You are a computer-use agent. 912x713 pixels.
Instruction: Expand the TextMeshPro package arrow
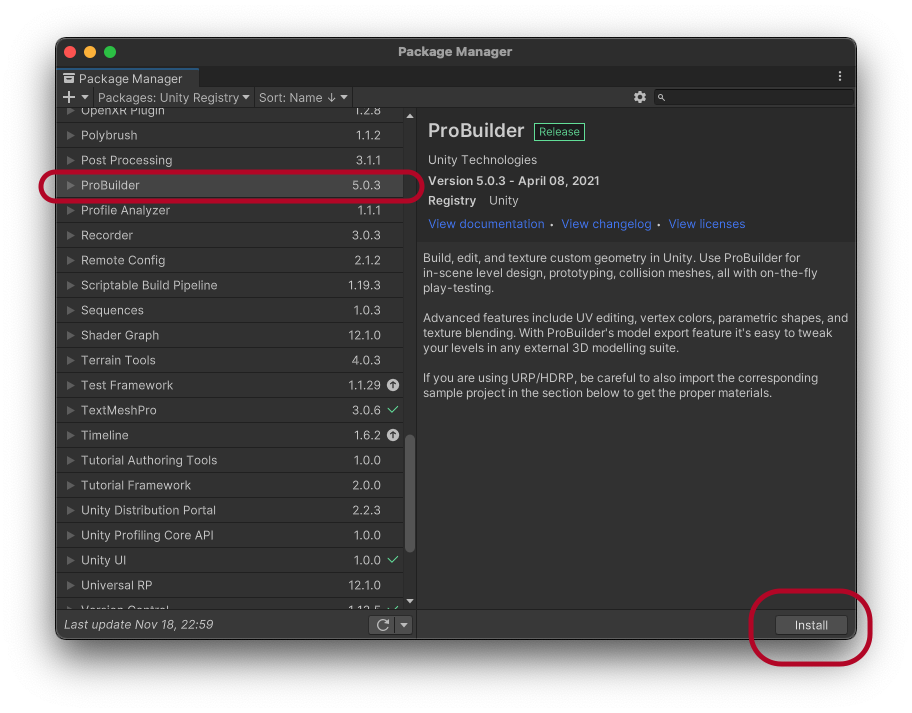click(x=70, y=410)
